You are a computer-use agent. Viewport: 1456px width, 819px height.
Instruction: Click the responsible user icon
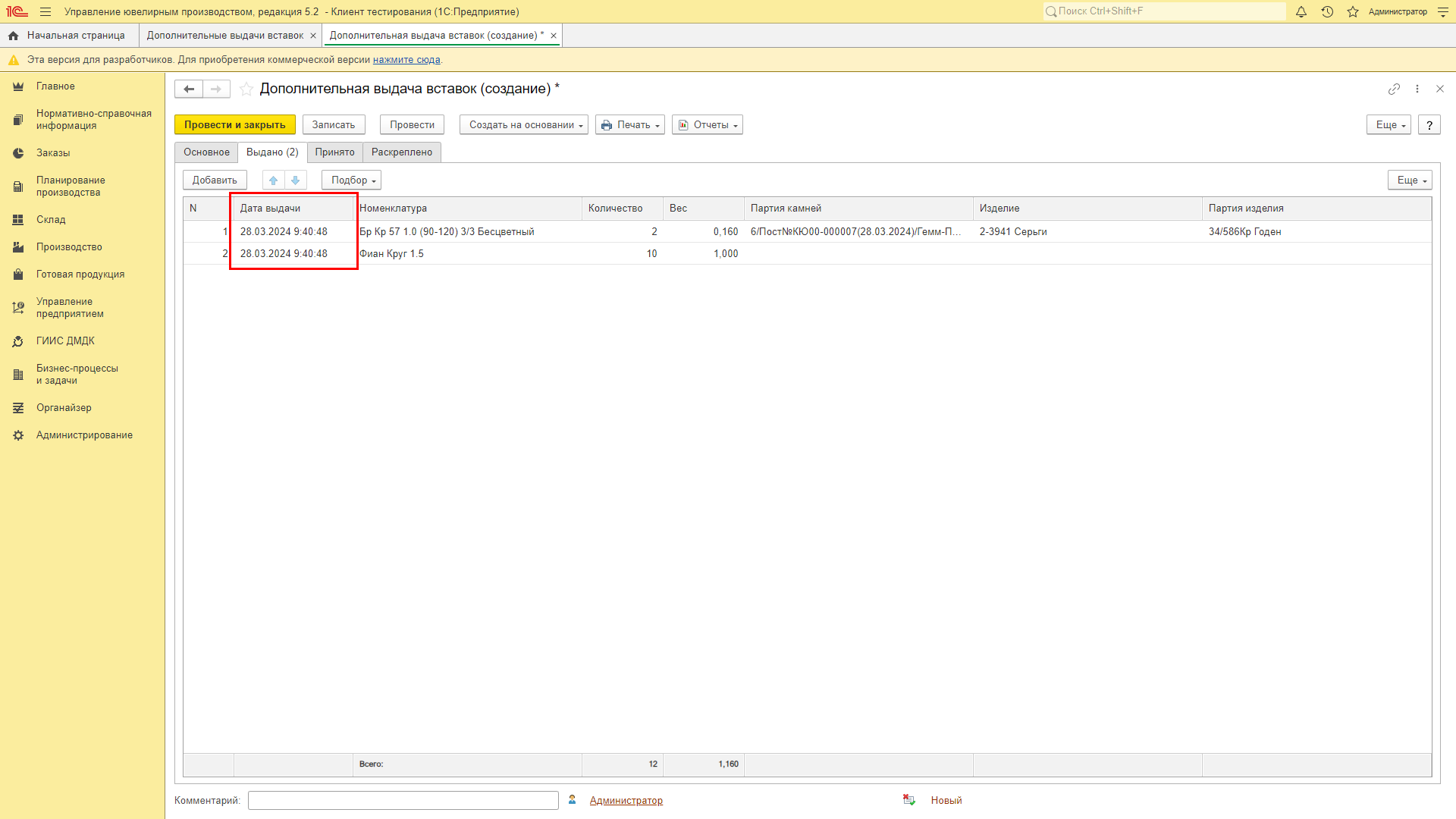[x=573, y=800]
